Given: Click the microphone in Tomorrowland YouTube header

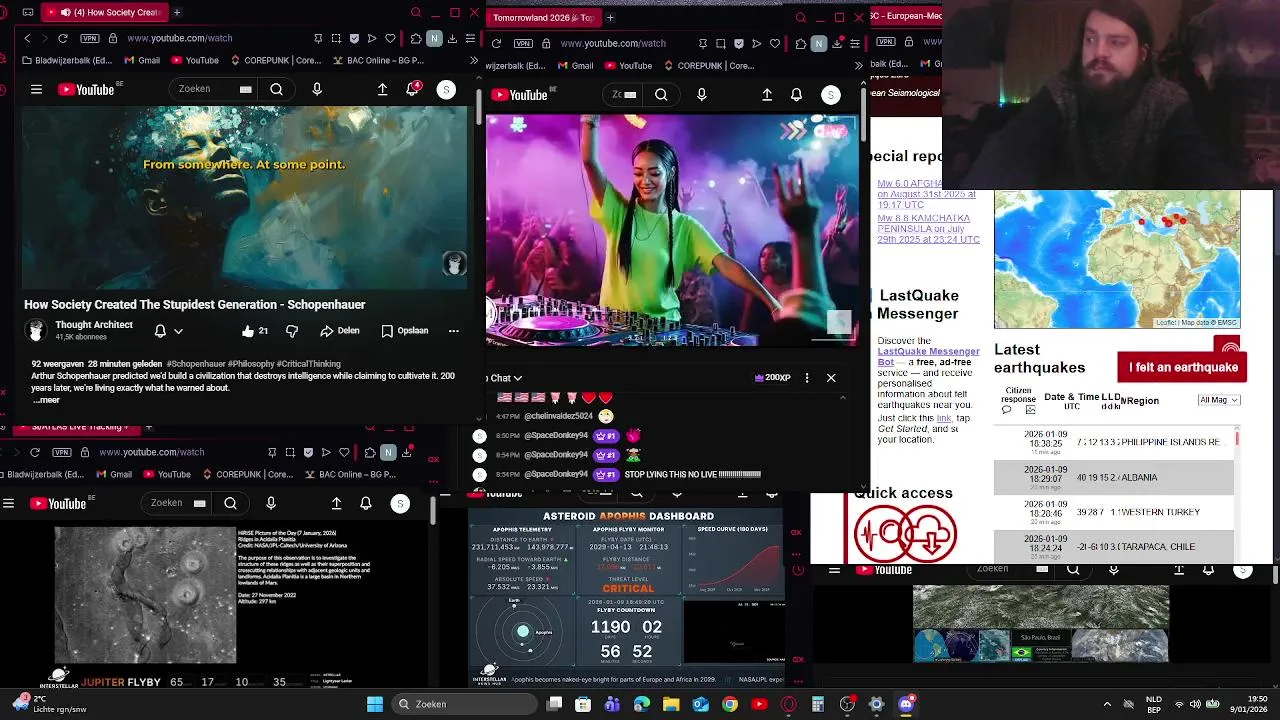Looking at the screenshot, I should (x=701, y=94).
